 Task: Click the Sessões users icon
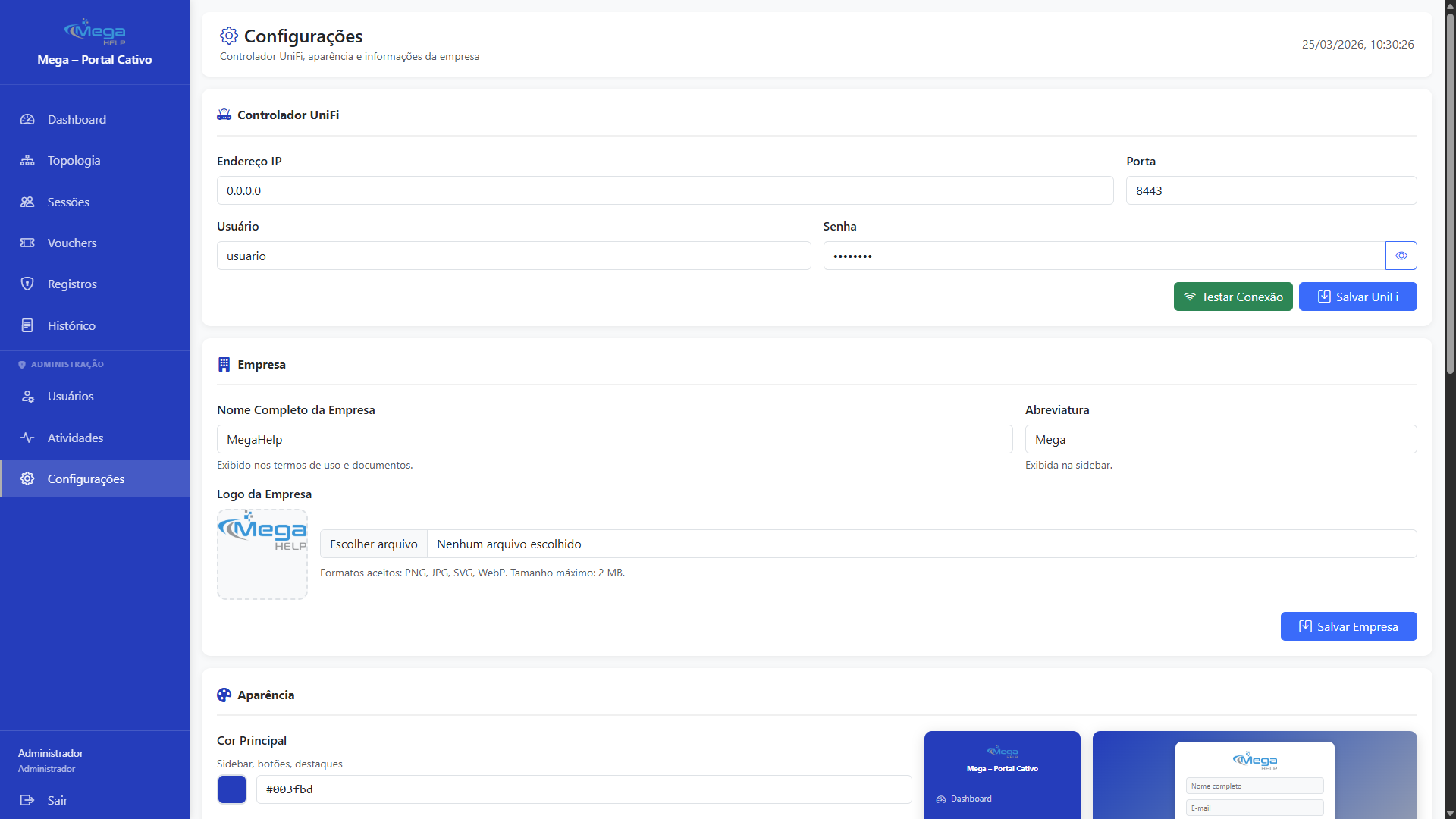[27, 202]
